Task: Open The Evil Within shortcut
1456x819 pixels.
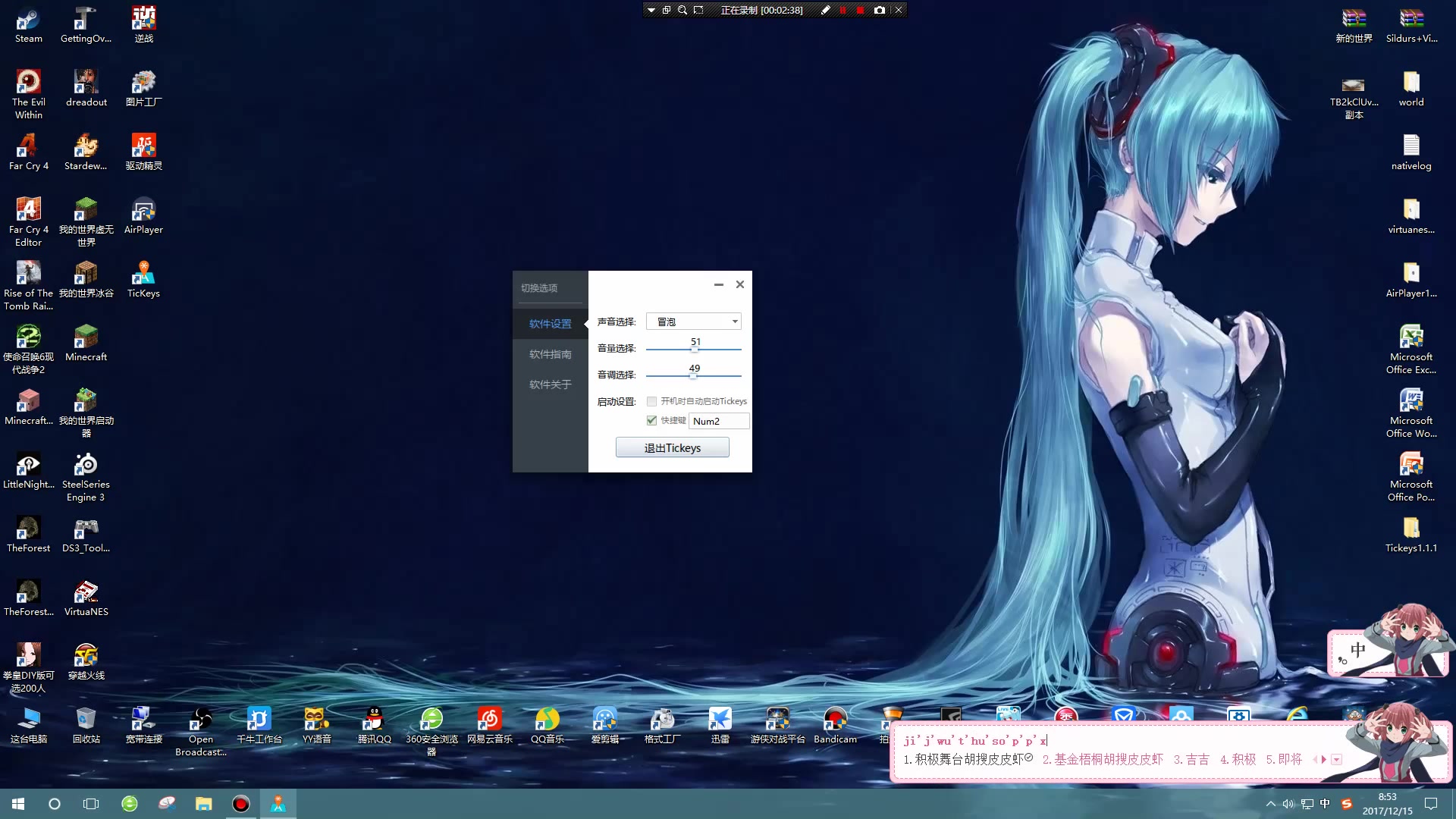Action: (x=29, y=94)
